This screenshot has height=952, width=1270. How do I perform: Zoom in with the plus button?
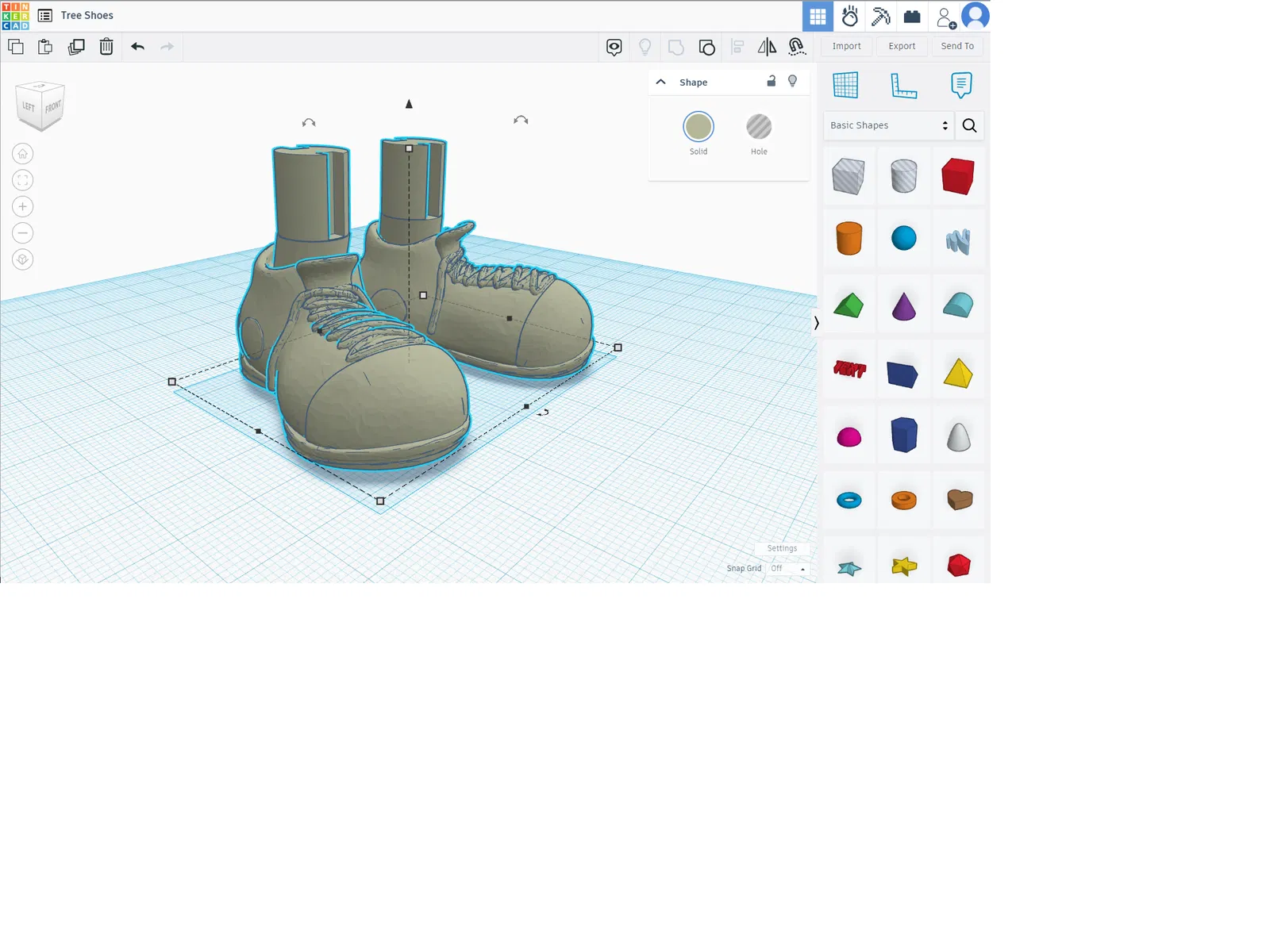pyautogui.click(x=23, y=207)
